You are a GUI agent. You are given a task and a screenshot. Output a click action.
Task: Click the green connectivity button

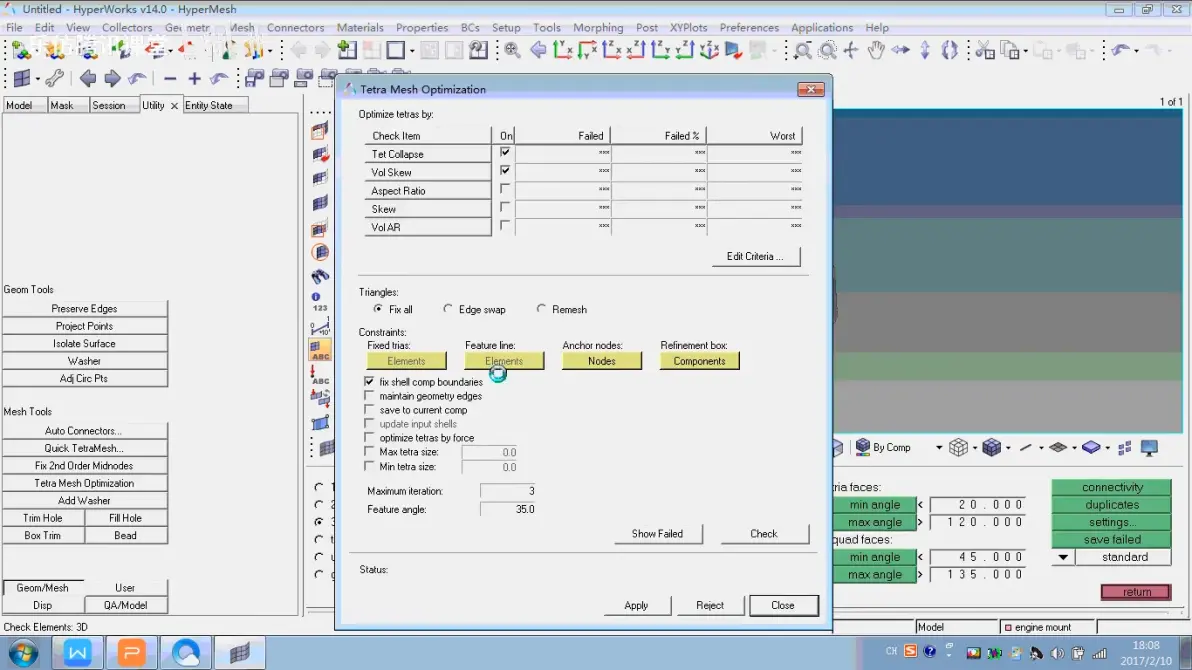(1112, 487)
